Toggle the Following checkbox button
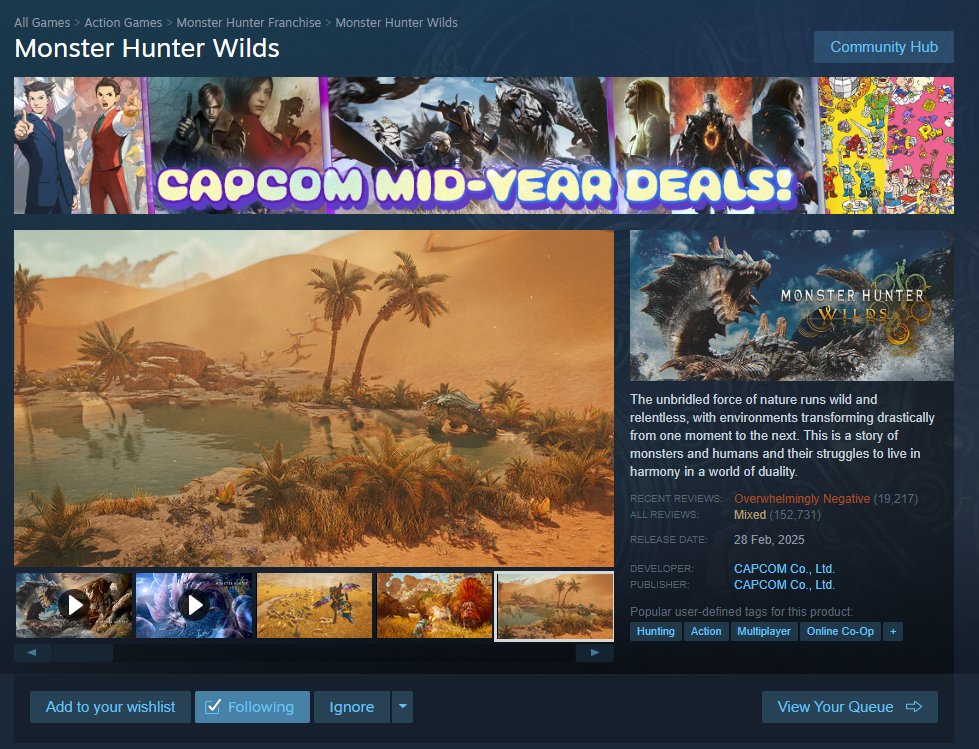Viewport: 979px width, 749px height. pos(252,707)
